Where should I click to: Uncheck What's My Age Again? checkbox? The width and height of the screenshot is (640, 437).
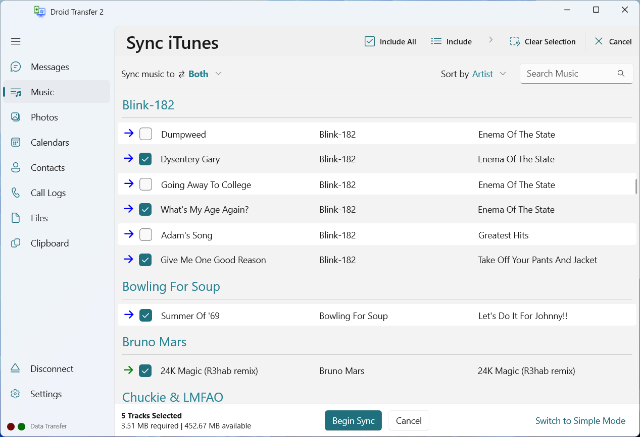point(145,209)
